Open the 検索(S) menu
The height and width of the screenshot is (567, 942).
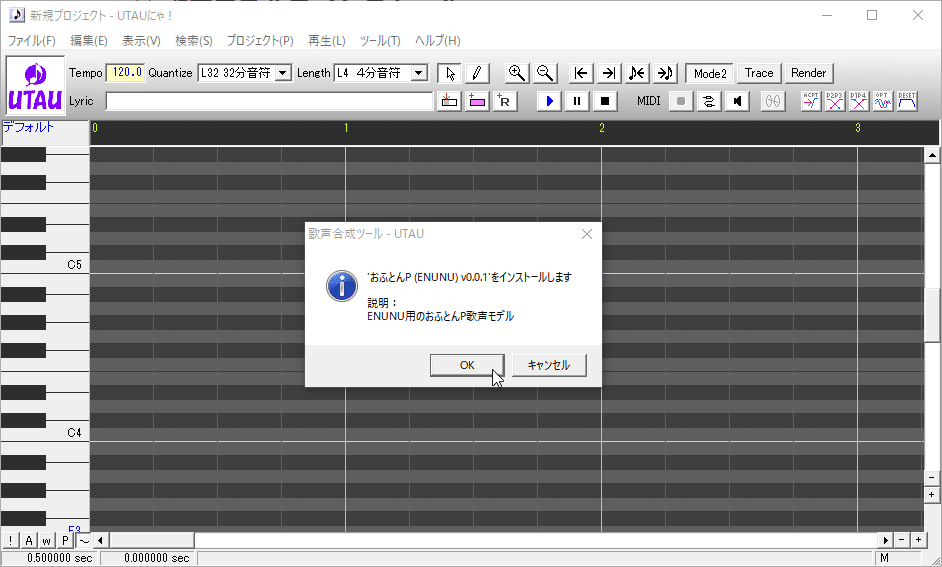tap(193, 40)
